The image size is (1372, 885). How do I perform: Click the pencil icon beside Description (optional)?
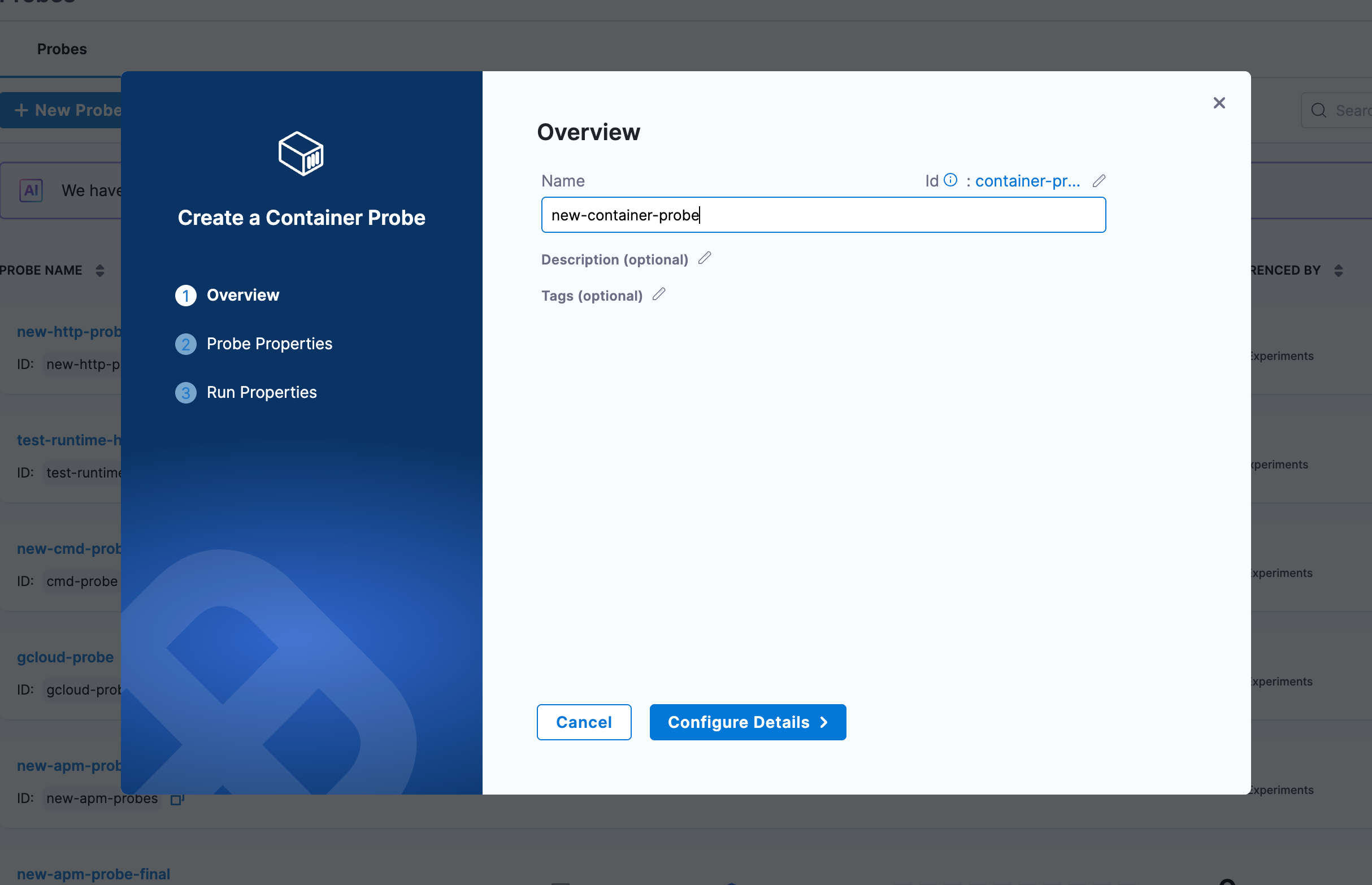(x=705, y=259)
